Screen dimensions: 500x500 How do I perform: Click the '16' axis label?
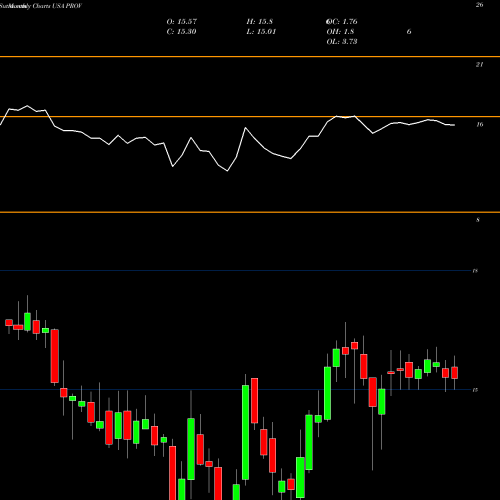tap(479, 125)
